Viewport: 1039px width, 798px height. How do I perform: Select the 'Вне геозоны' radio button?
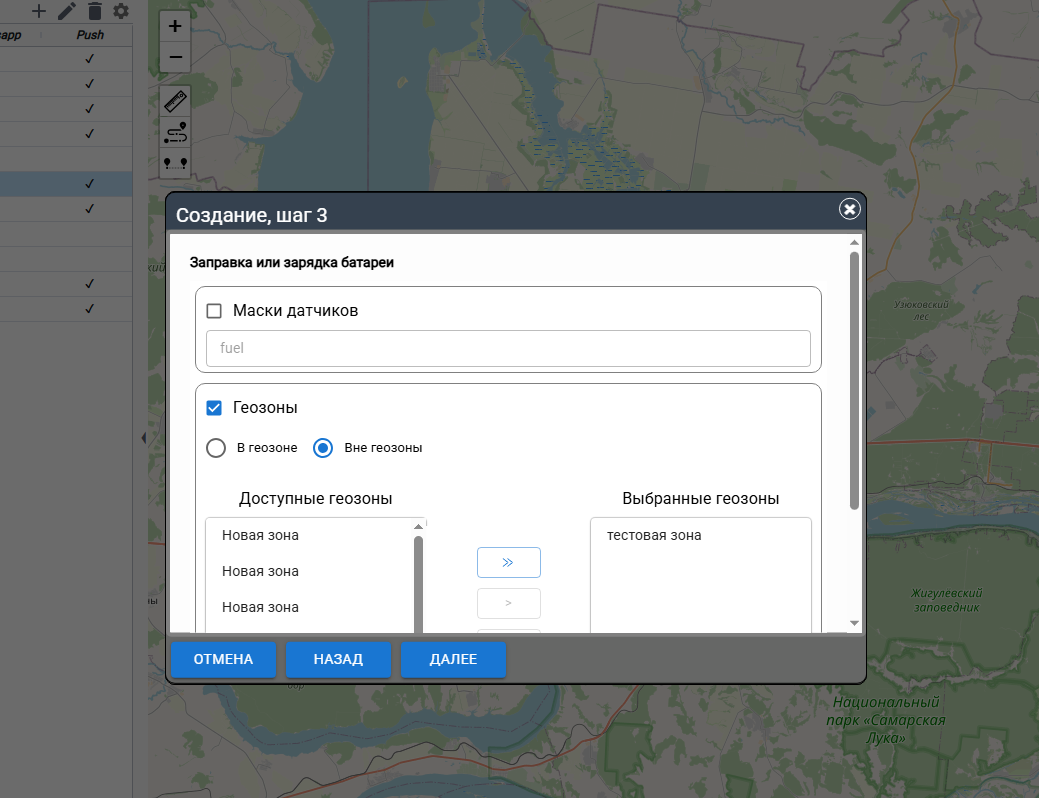323,448
